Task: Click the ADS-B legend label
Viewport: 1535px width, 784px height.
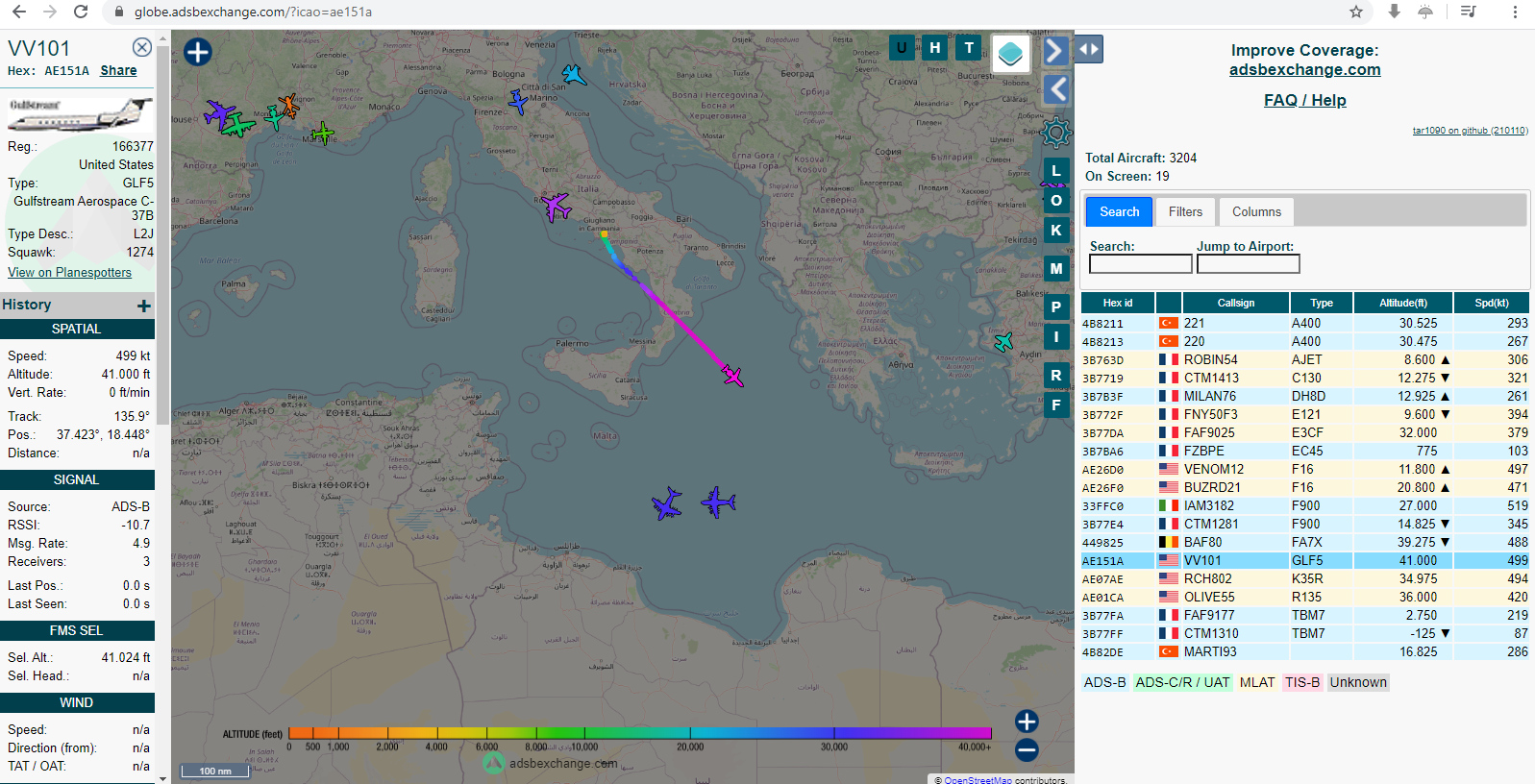Action: [x=1104, y=682]
